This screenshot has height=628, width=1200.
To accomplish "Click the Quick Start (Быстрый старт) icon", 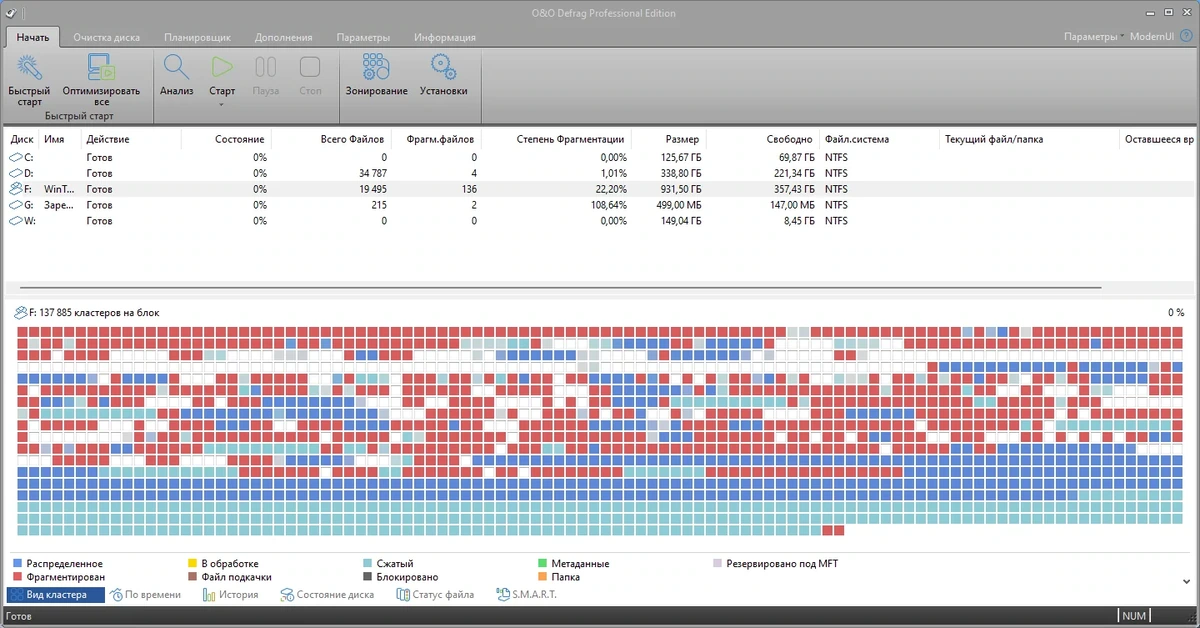I will coord(30,68).
